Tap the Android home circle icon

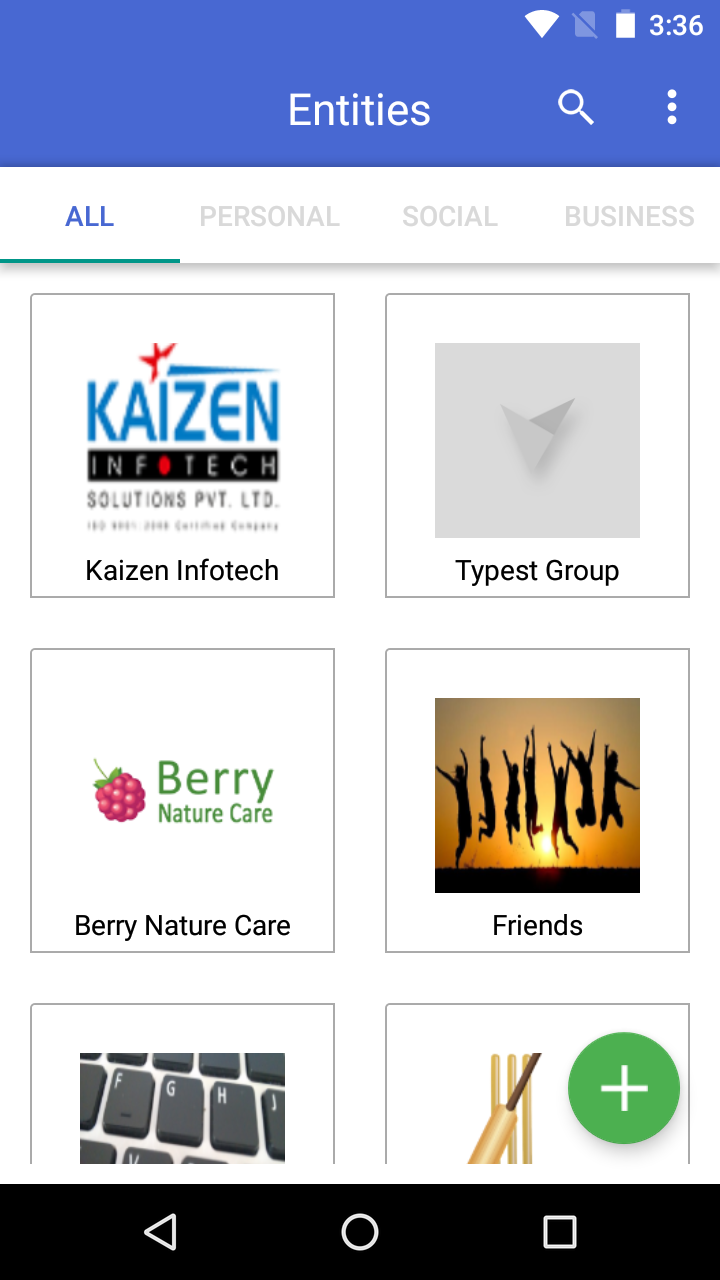[360, 1232]
